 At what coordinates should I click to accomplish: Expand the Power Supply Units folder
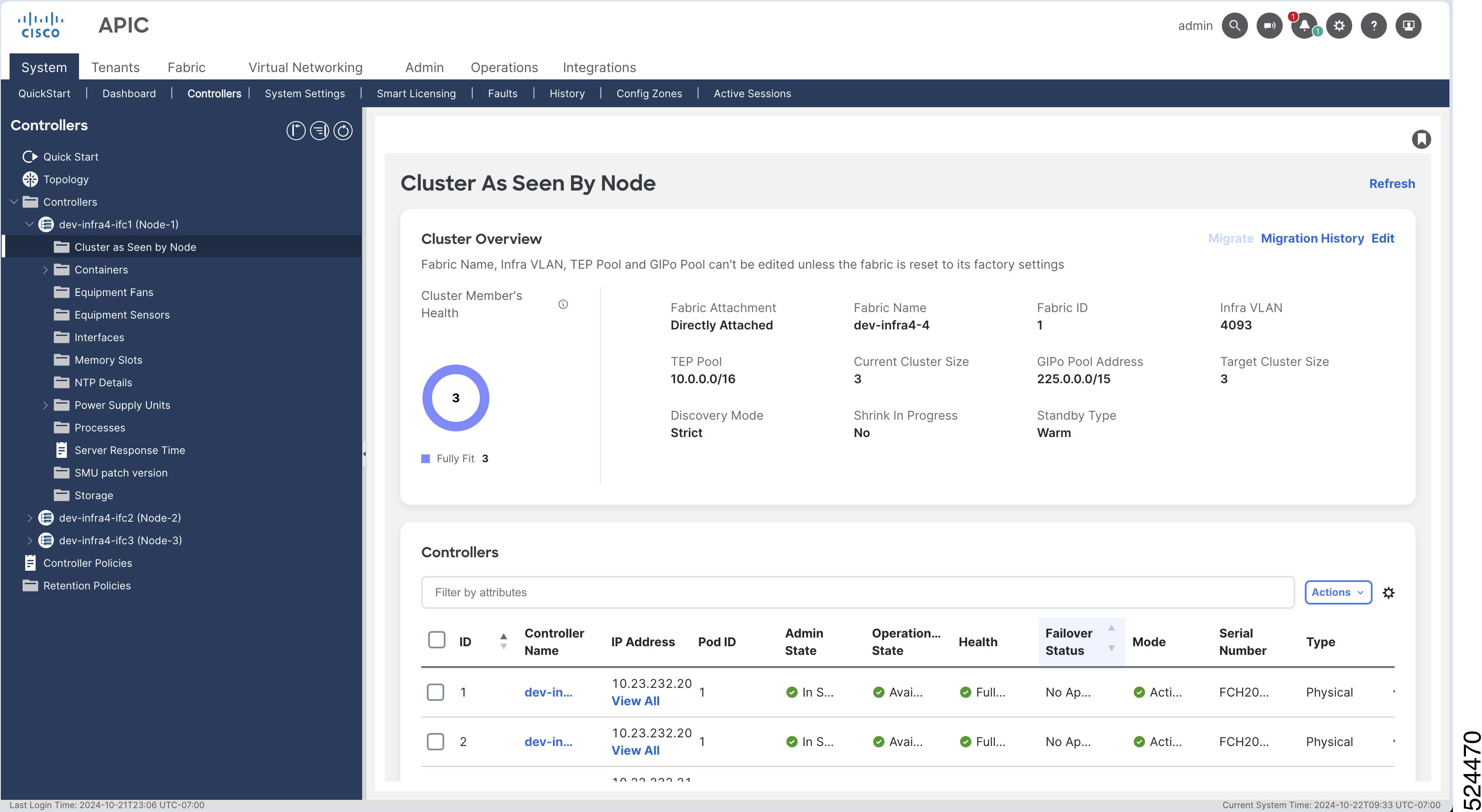tap(46, 405)
